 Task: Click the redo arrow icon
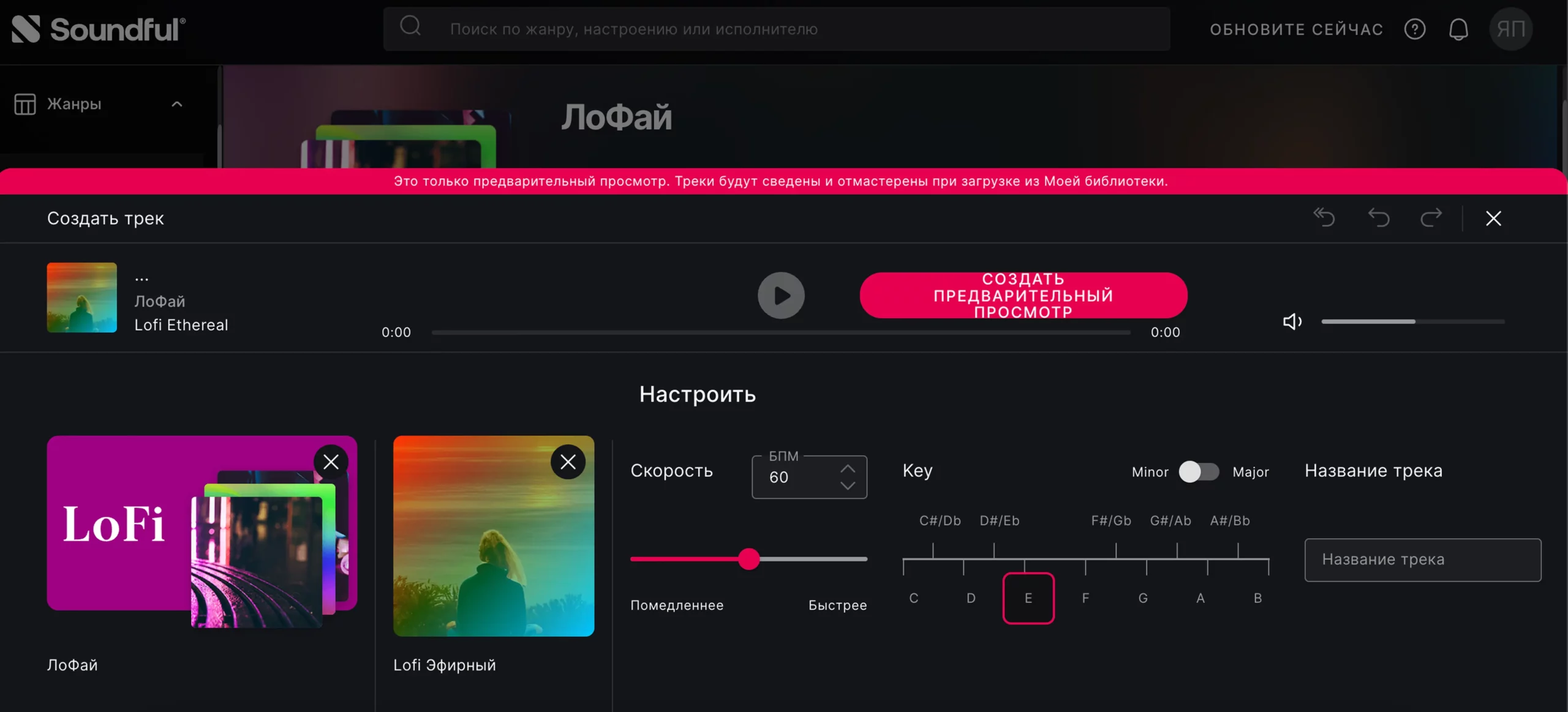point(1431,218)
